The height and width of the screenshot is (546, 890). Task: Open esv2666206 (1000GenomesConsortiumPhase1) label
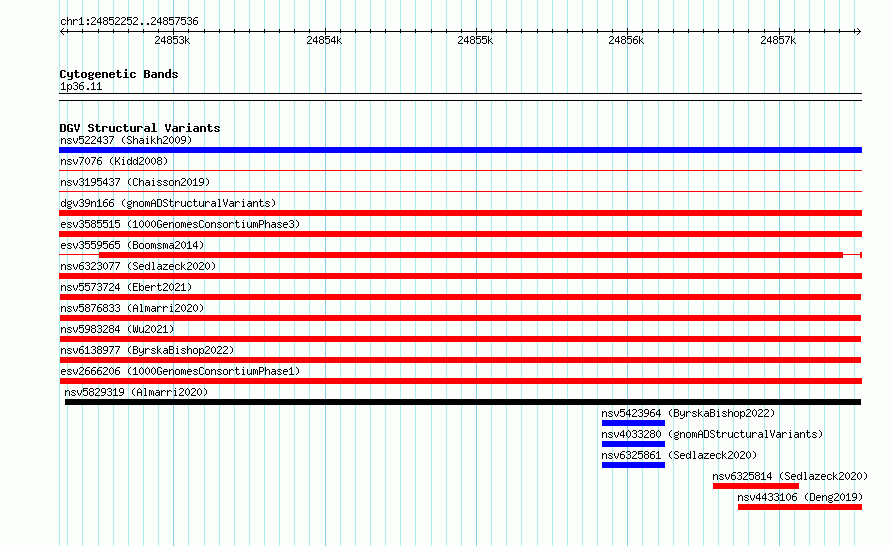point(180,371)
